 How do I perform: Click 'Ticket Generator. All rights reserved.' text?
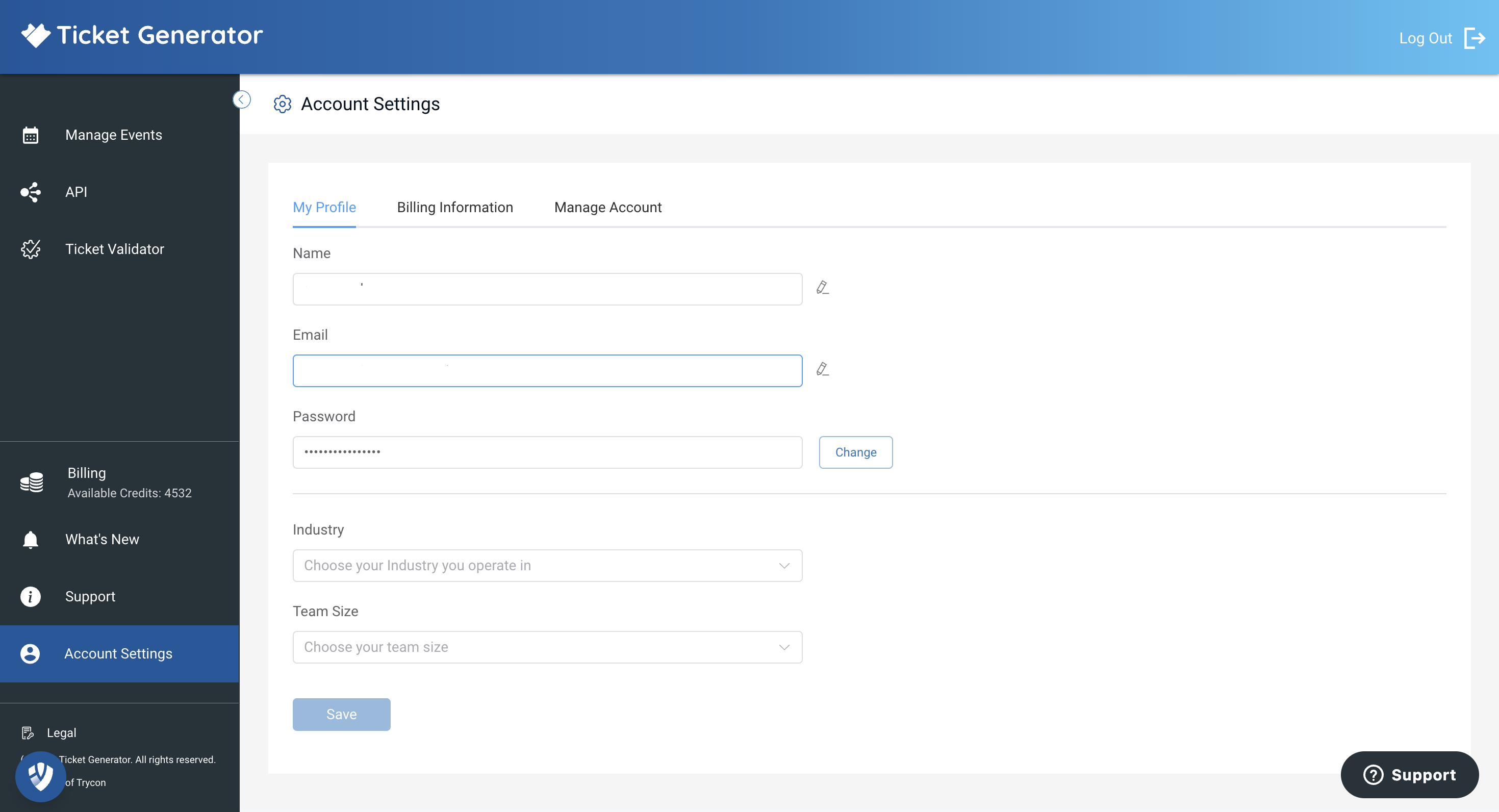[137, 759]
